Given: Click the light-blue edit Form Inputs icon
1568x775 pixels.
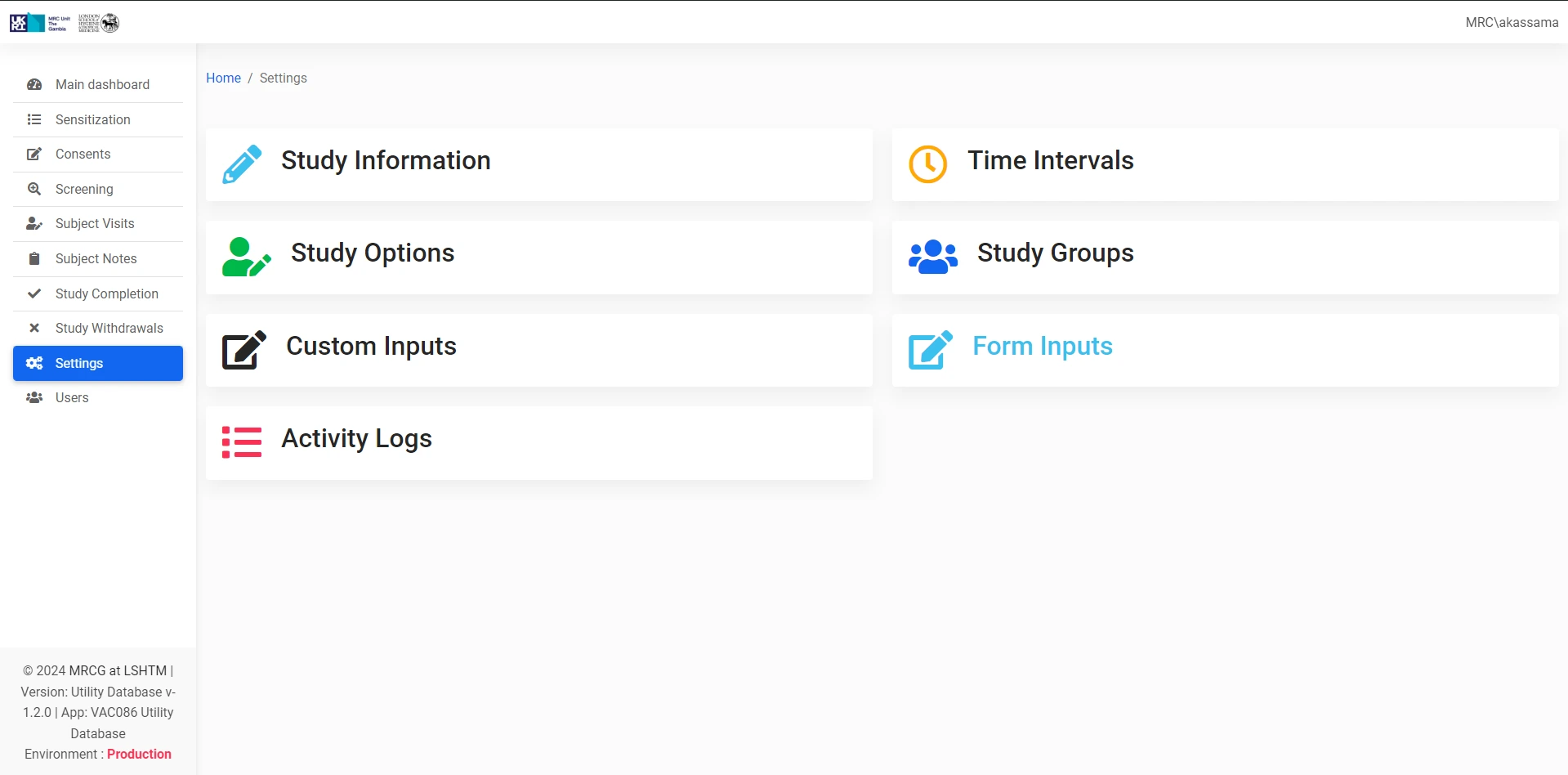Looking at the screenshot, I should click(x=930, y=350).
